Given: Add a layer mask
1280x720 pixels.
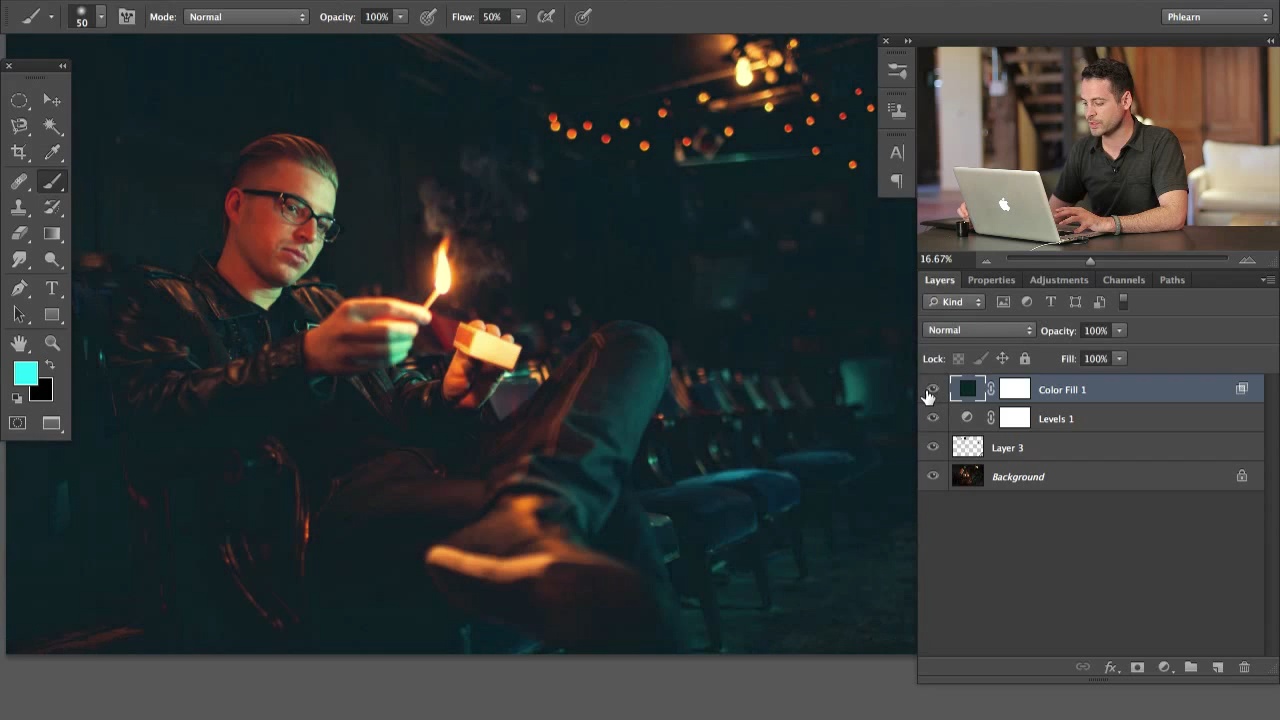Looking at the screenshot, I should (1137, 668).
